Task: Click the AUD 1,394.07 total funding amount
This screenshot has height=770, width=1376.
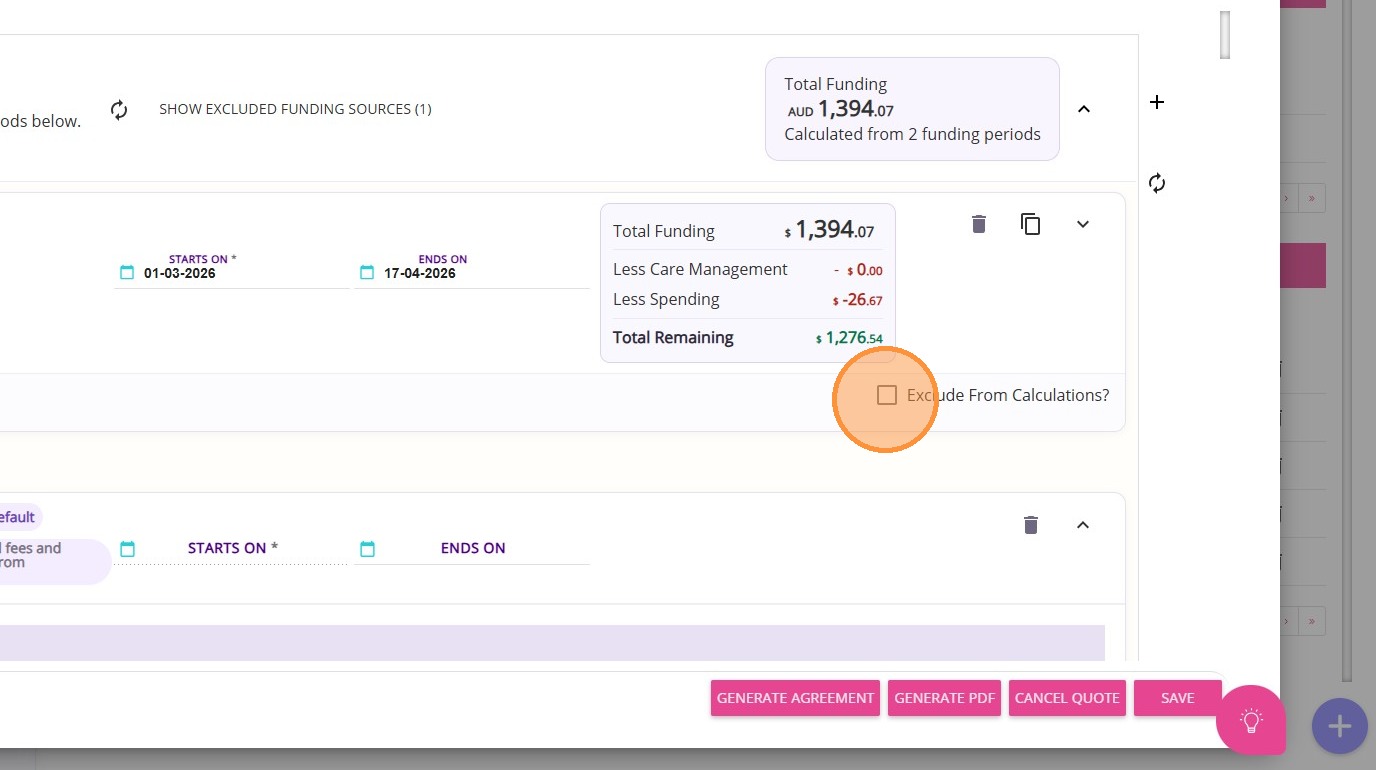Action: pos(841,109)
